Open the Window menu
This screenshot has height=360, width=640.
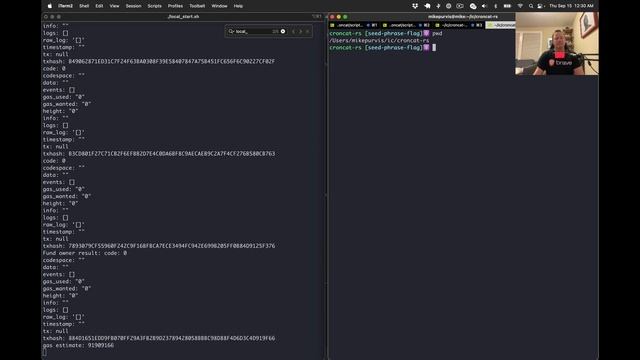(219, 6)
